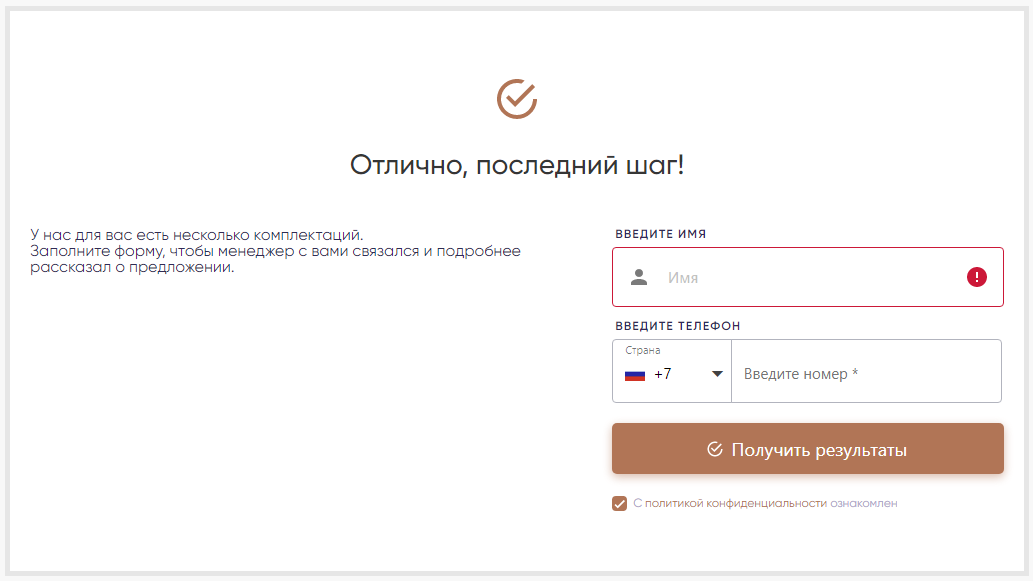Click the large checkmark icon above the heading
The height and width of the screenshot is (581, 1033).
click(x=517, y=99)
